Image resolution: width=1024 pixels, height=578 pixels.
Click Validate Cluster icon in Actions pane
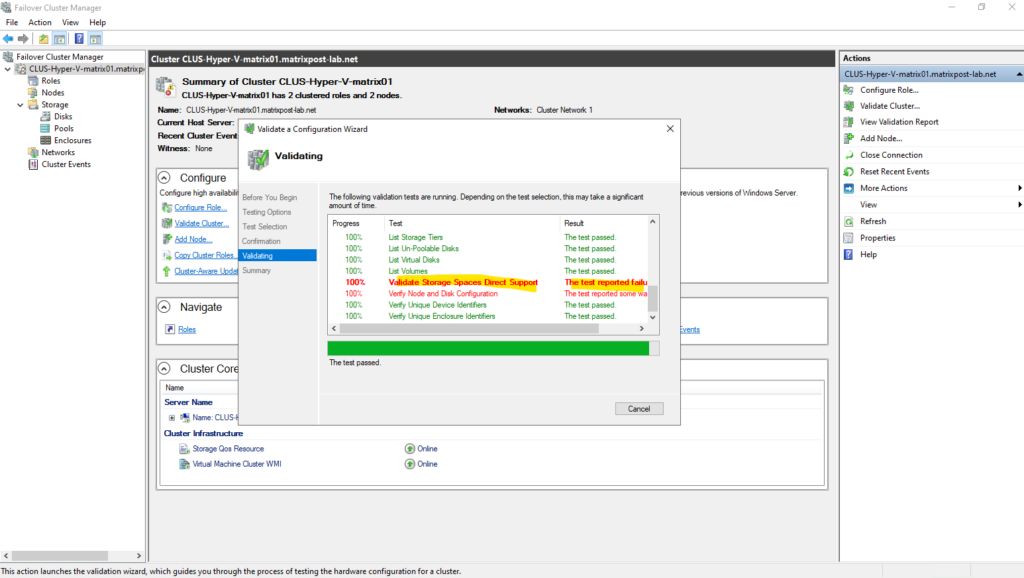[848, 106]
